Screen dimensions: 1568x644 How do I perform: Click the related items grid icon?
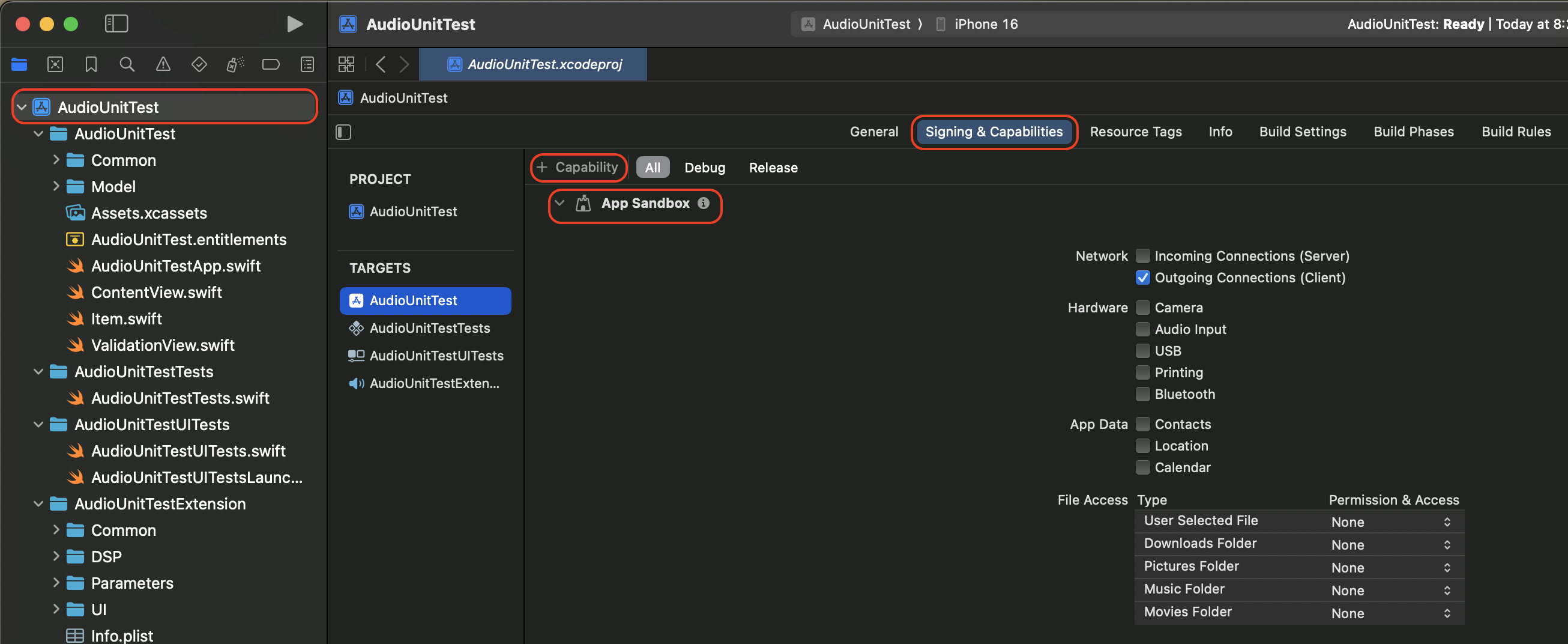click(346, 64)
